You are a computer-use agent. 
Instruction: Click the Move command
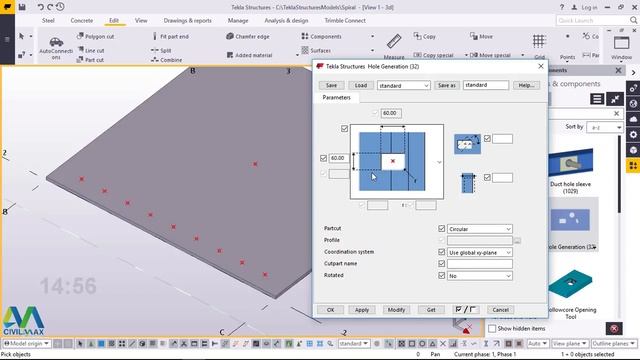[481, 36]
